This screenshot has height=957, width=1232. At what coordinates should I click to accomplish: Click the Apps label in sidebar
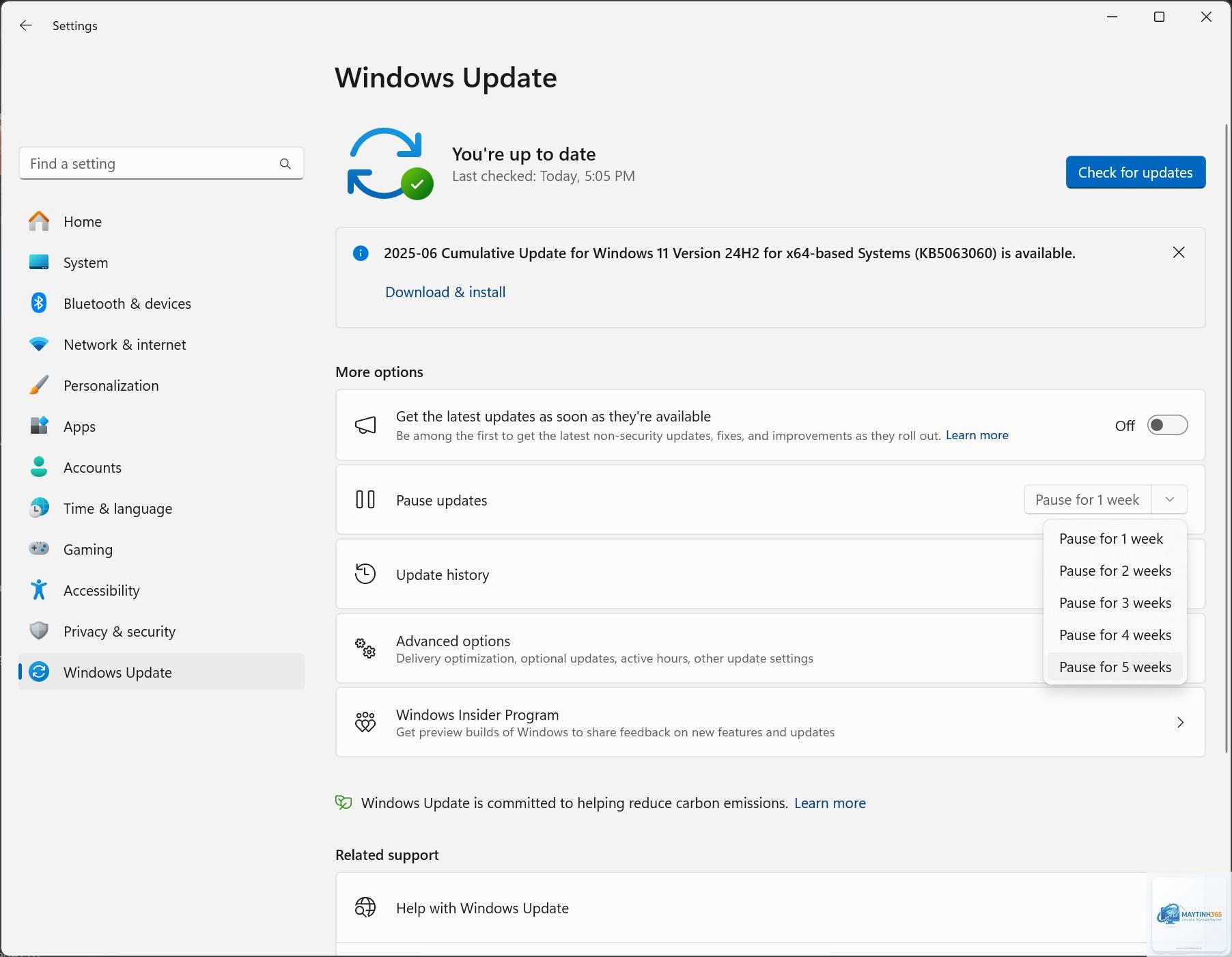(x=79, y=427)
